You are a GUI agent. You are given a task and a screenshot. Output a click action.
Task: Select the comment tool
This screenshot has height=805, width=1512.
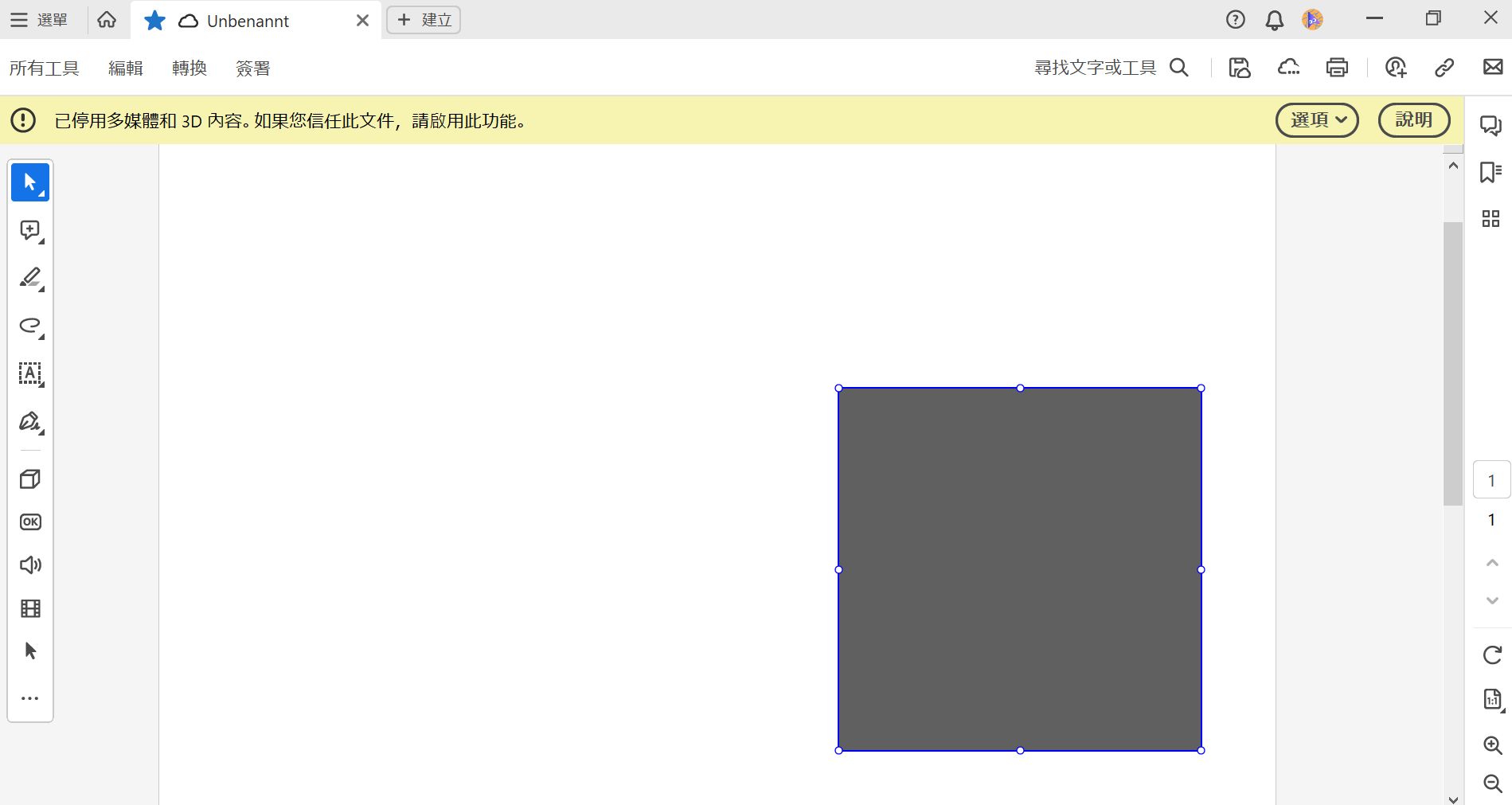[29, 230]
